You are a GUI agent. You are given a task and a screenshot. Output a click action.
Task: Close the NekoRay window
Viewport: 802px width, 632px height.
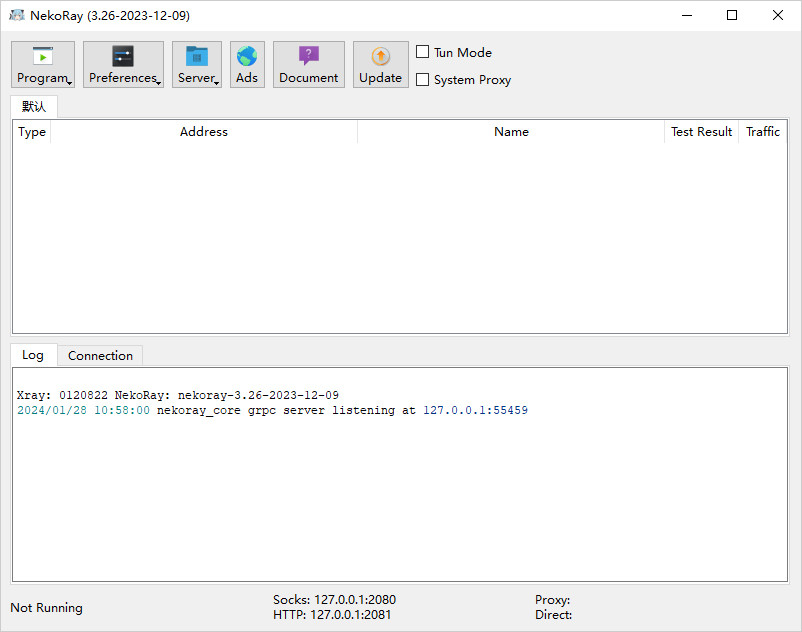click(x=777, y=15)
